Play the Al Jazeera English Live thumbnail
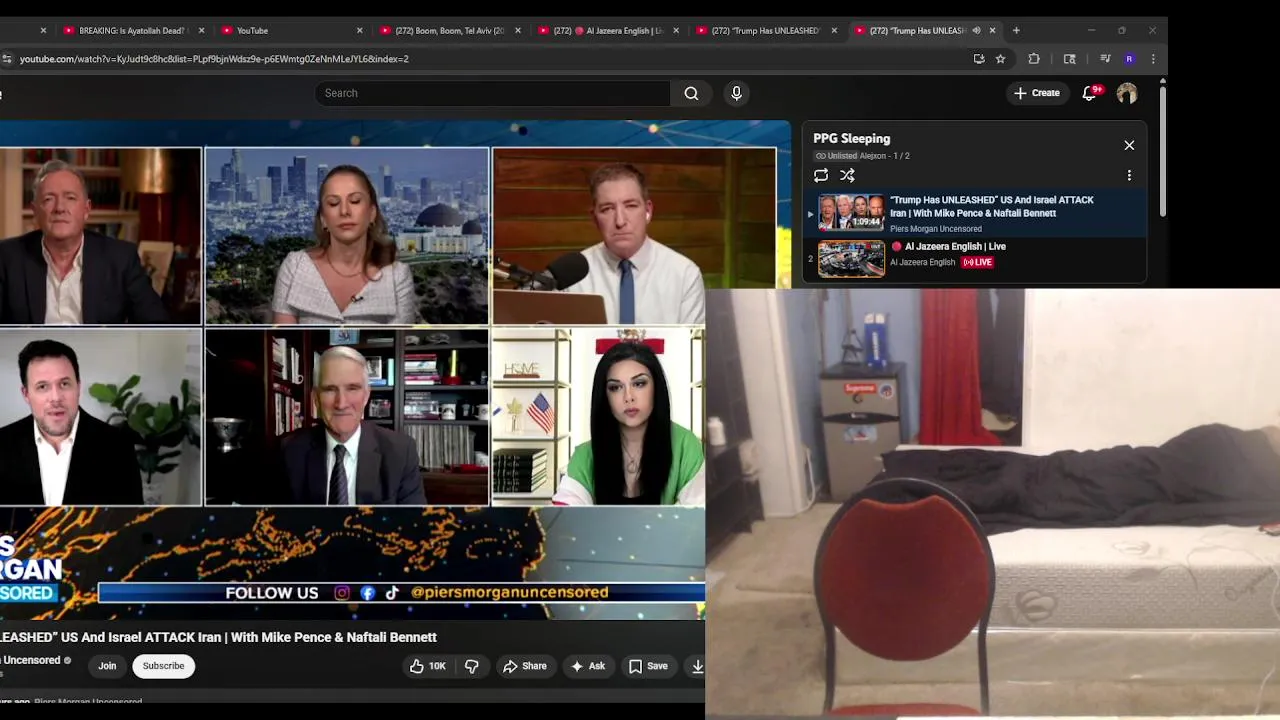The height and width of the screenshot is (720, 1280). tap(851, 258)
